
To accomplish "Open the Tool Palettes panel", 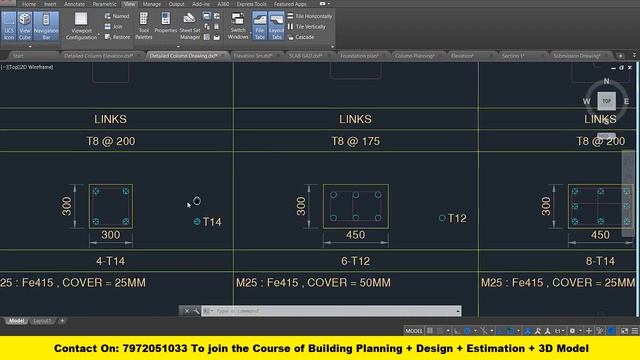I will click(x=144, y=26).
